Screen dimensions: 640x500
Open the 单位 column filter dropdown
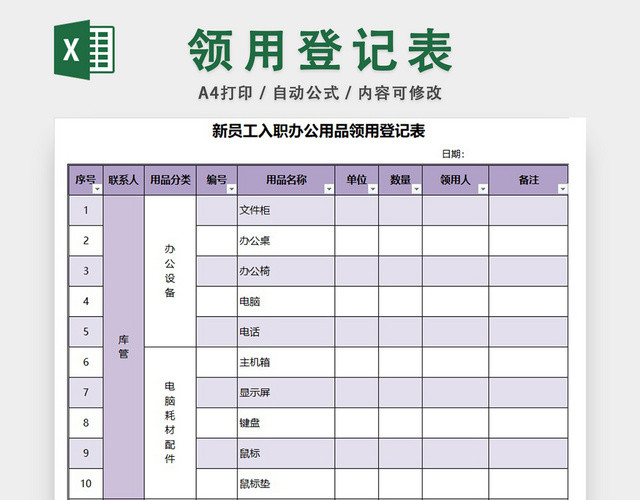click(373, 189)
